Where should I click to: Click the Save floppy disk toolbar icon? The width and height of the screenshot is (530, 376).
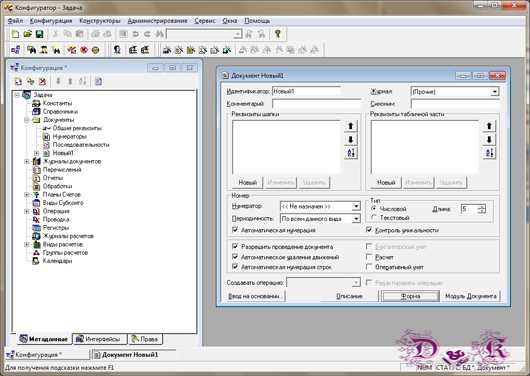pyautogui.click(x=40, y=34)
